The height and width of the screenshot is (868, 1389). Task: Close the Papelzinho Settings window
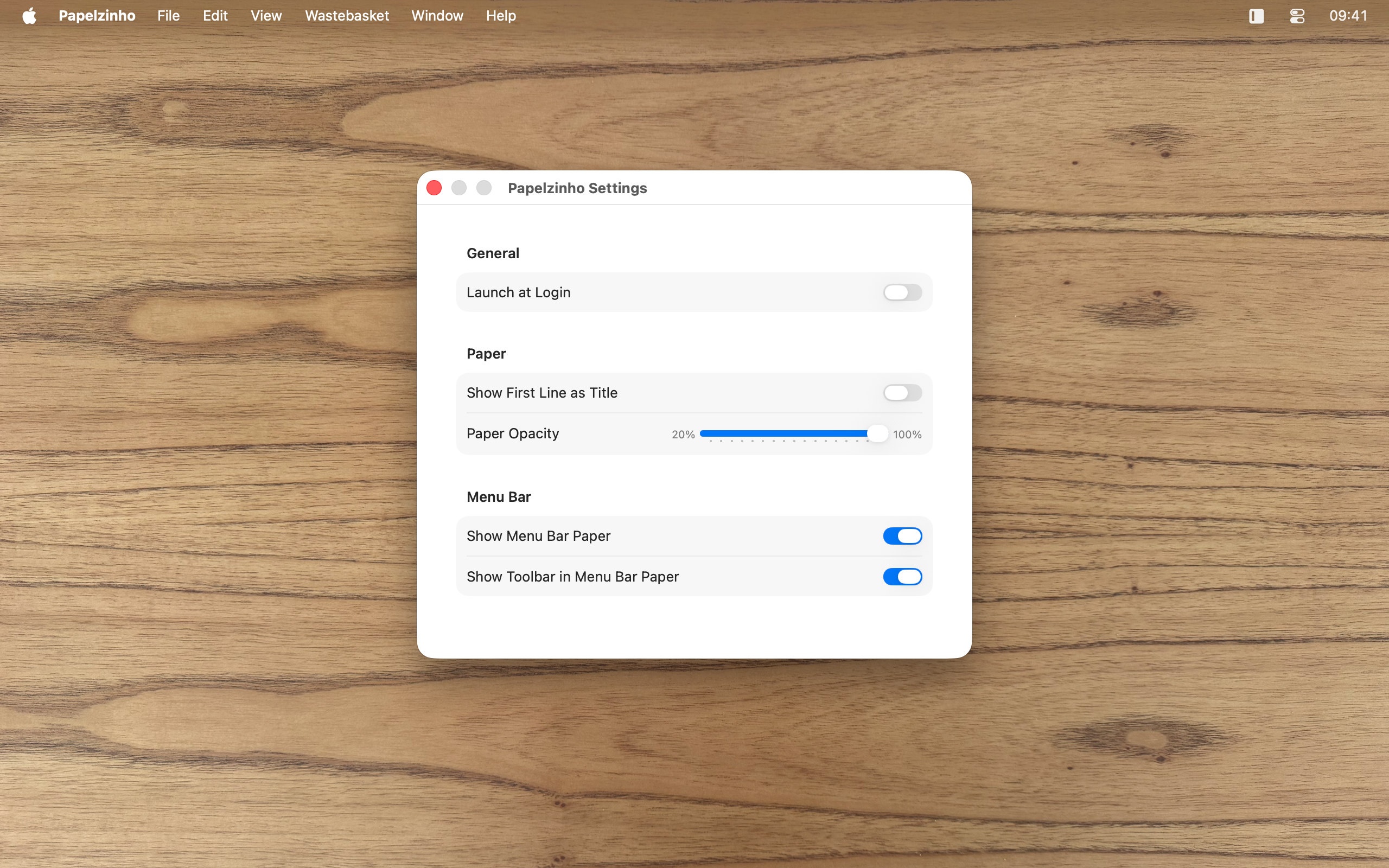[434, 188]
